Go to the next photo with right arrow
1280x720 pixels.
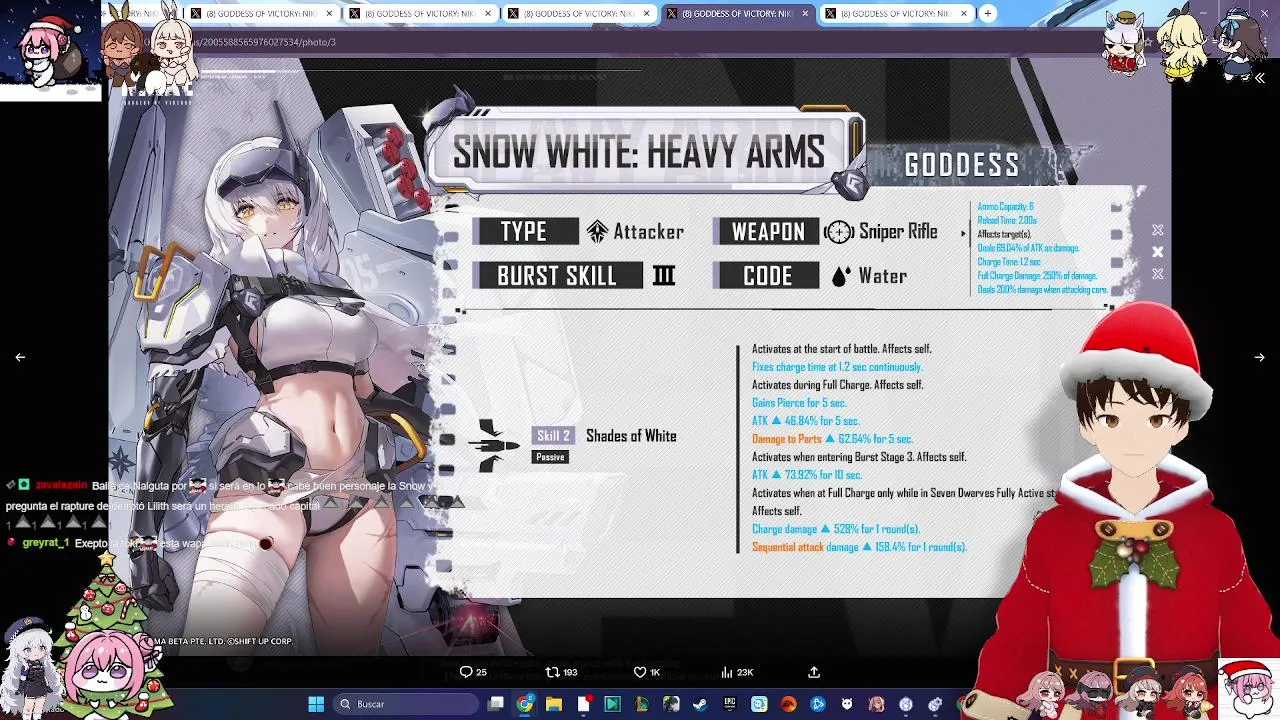point(1259,357)
